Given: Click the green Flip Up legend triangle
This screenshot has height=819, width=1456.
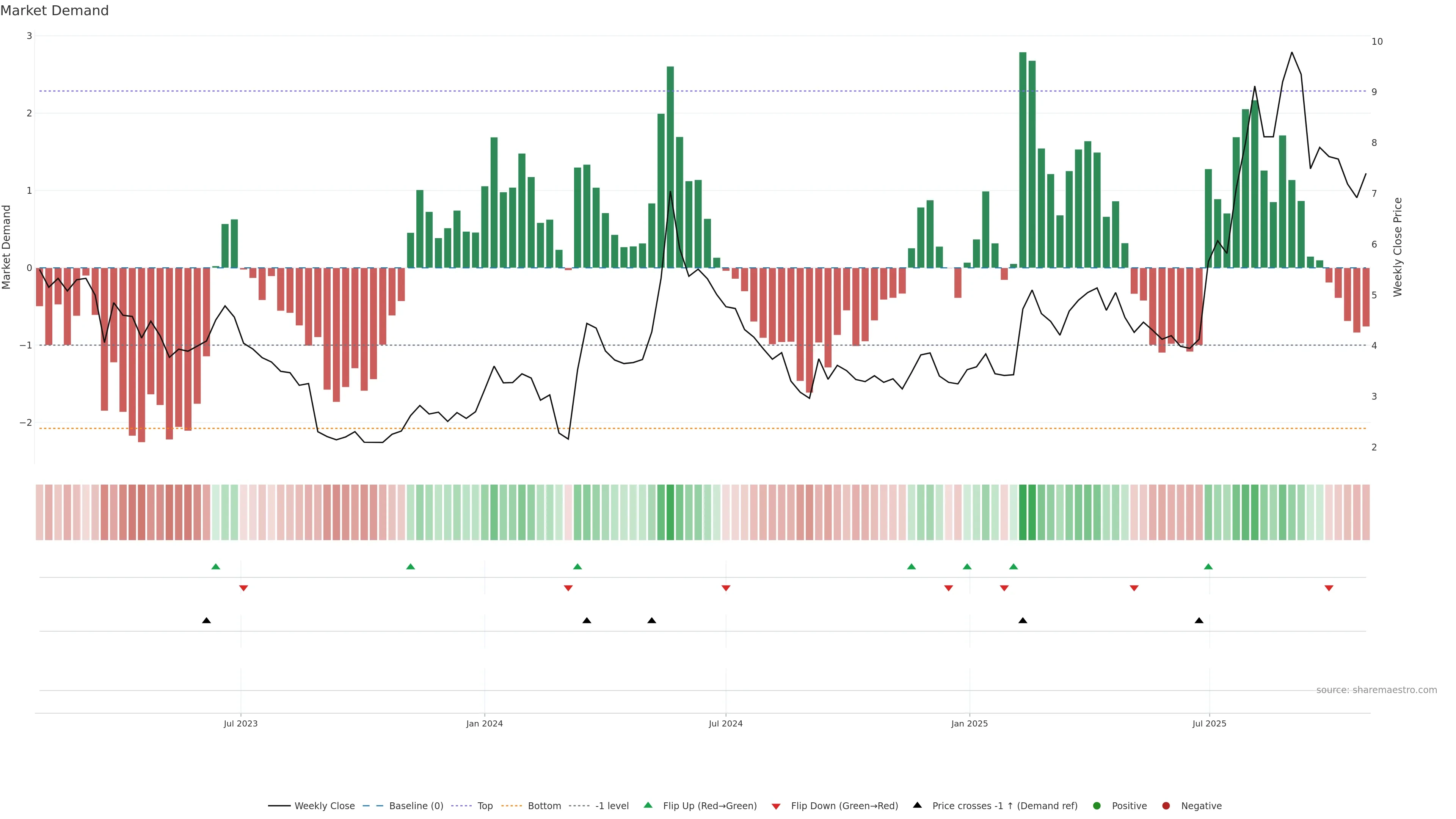Looking at the screenshot, I should pos(648,805).
